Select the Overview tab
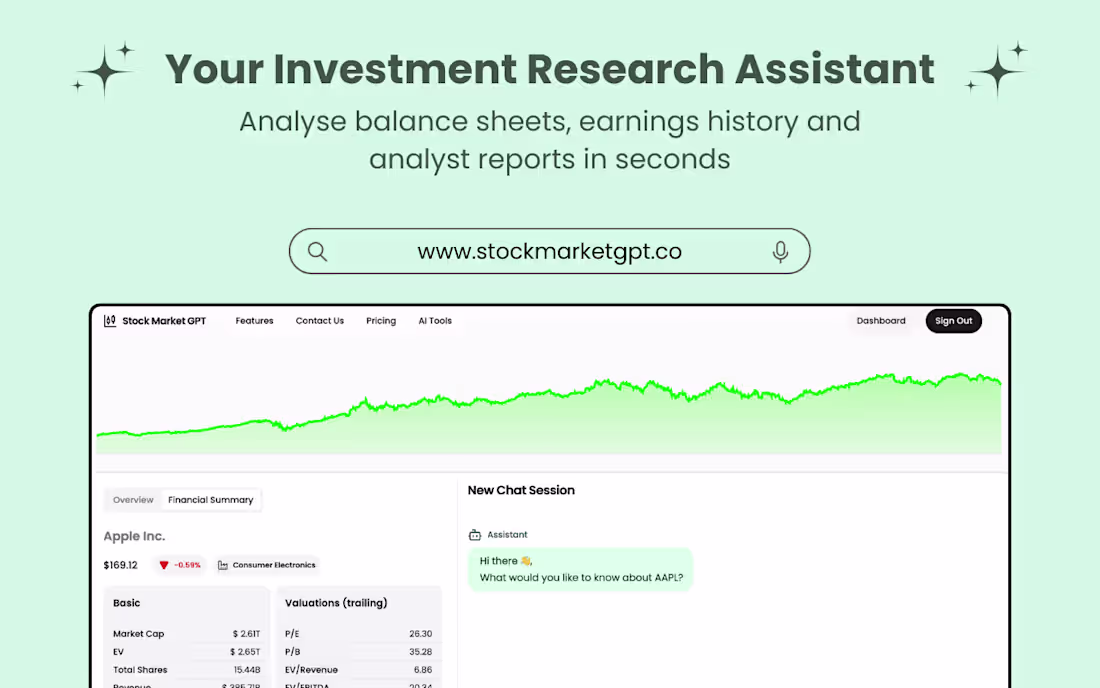1100x688 pixels. click(133, 499)
